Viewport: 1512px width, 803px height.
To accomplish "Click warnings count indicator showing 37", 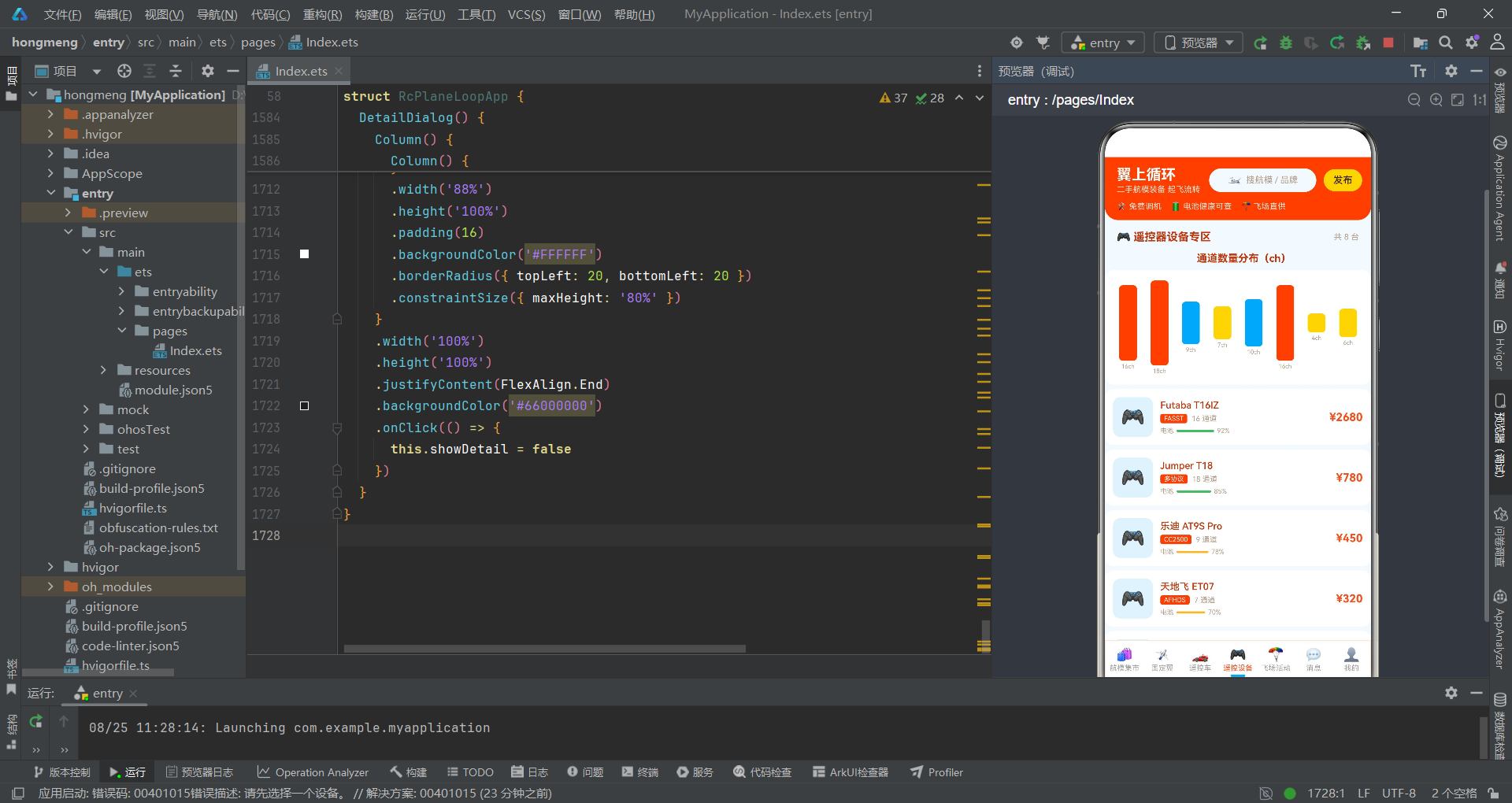I will (894, 98).
